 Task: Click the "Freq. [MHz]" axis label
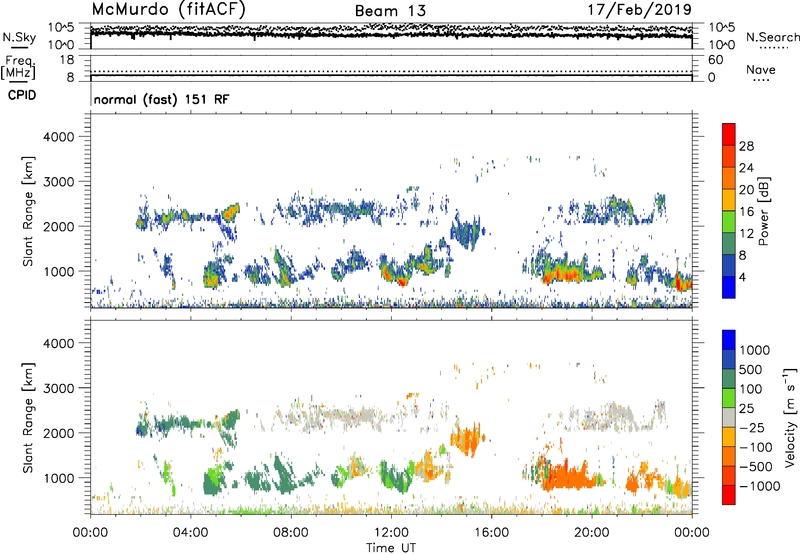(x=18, y=68)
